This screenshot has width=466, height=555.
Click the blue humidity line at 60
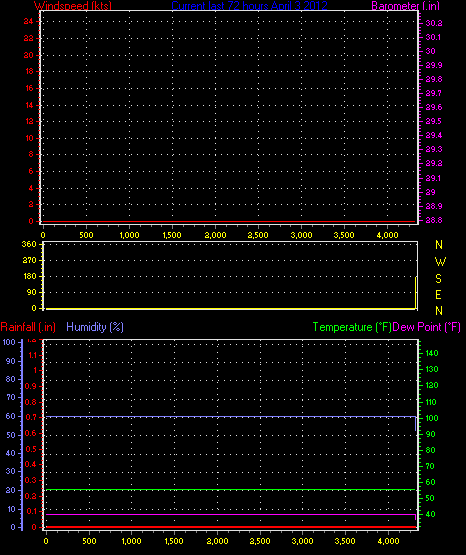[230, 417]
